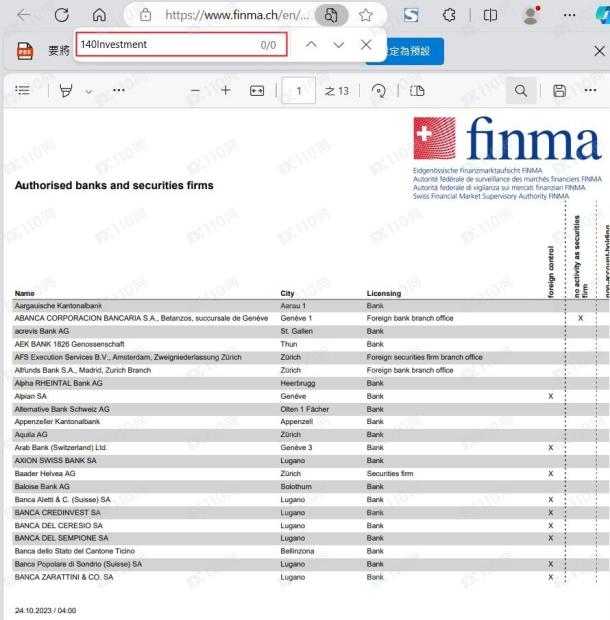Click the Securities firm licensing cell
Viewport: 610px width, 620px height.
(390, 474)
